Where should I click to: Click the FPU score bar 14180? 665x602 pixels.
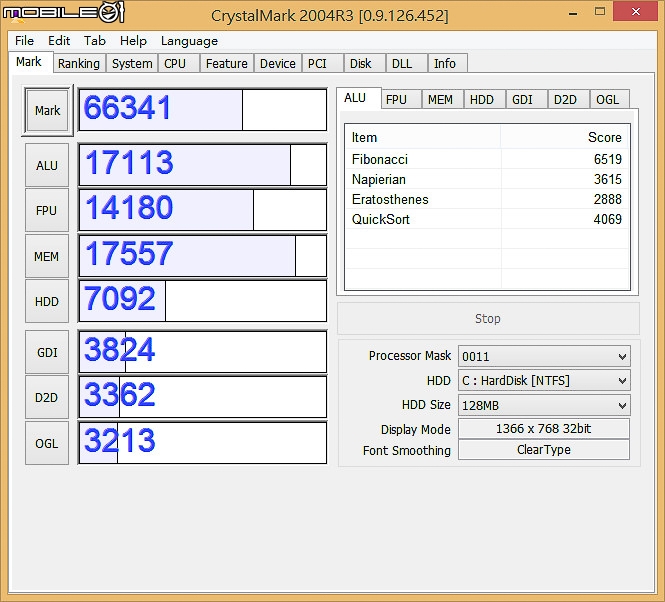[203, 210]
